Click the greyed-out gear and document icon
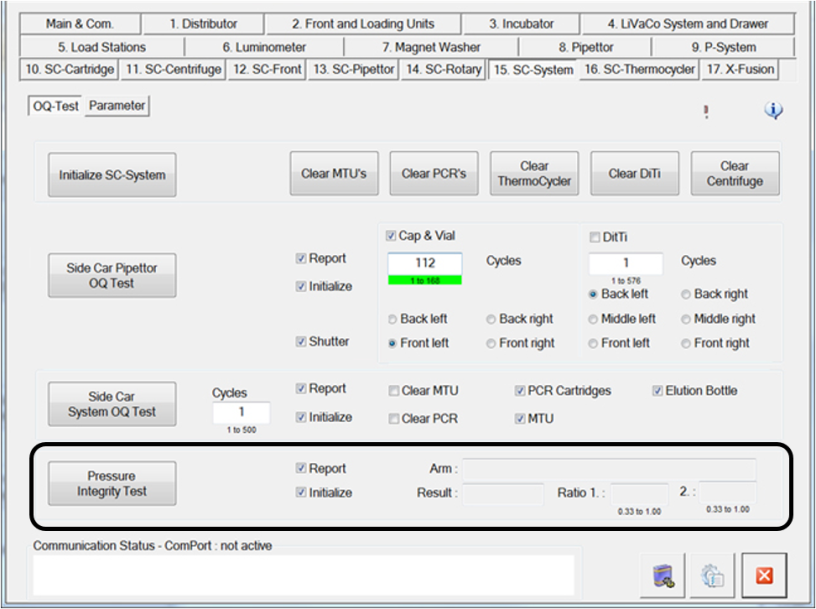This screenshot has height=609, width=816. coord(713,575)
